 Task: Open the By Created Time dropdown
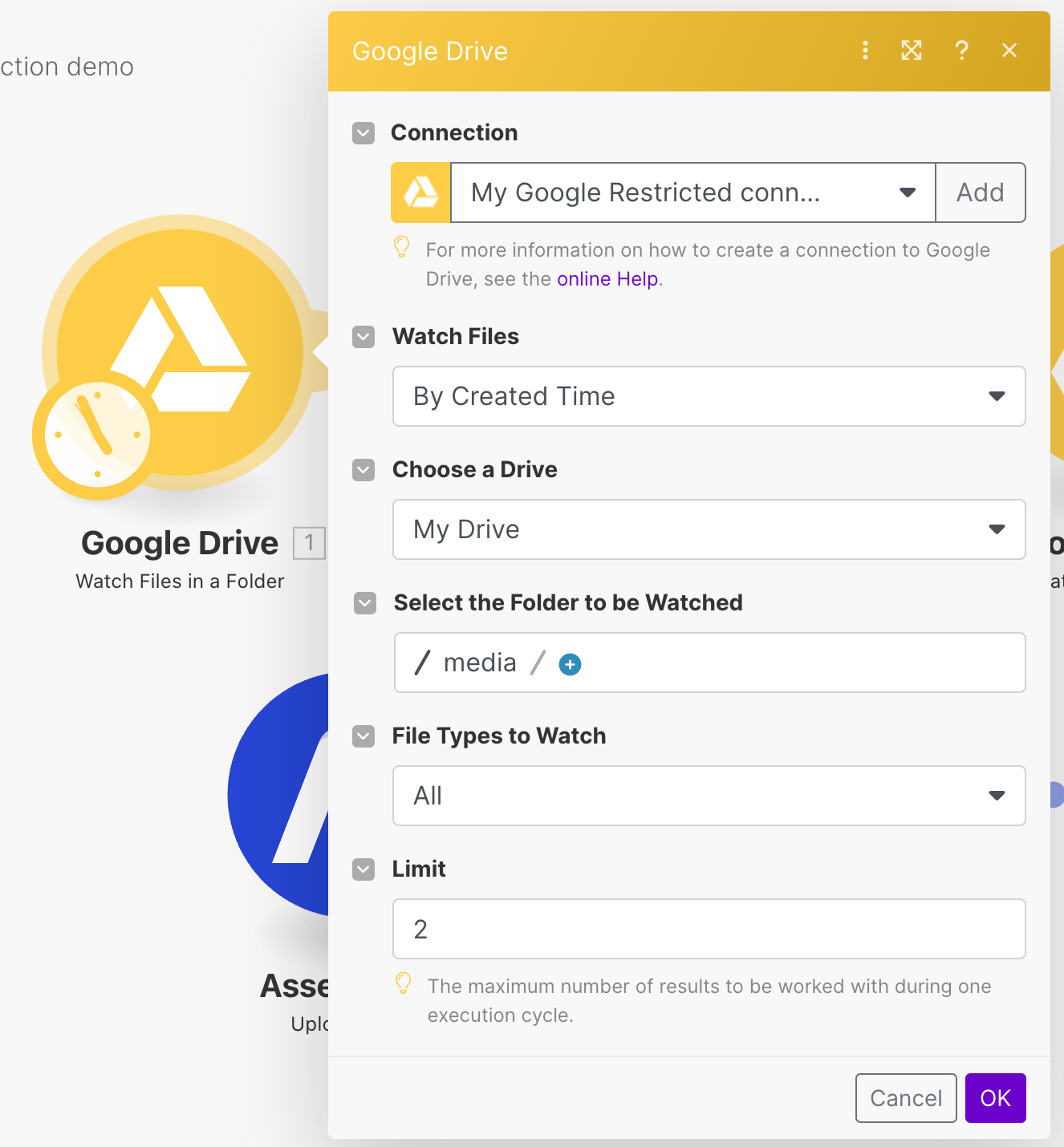coord(709,396)
